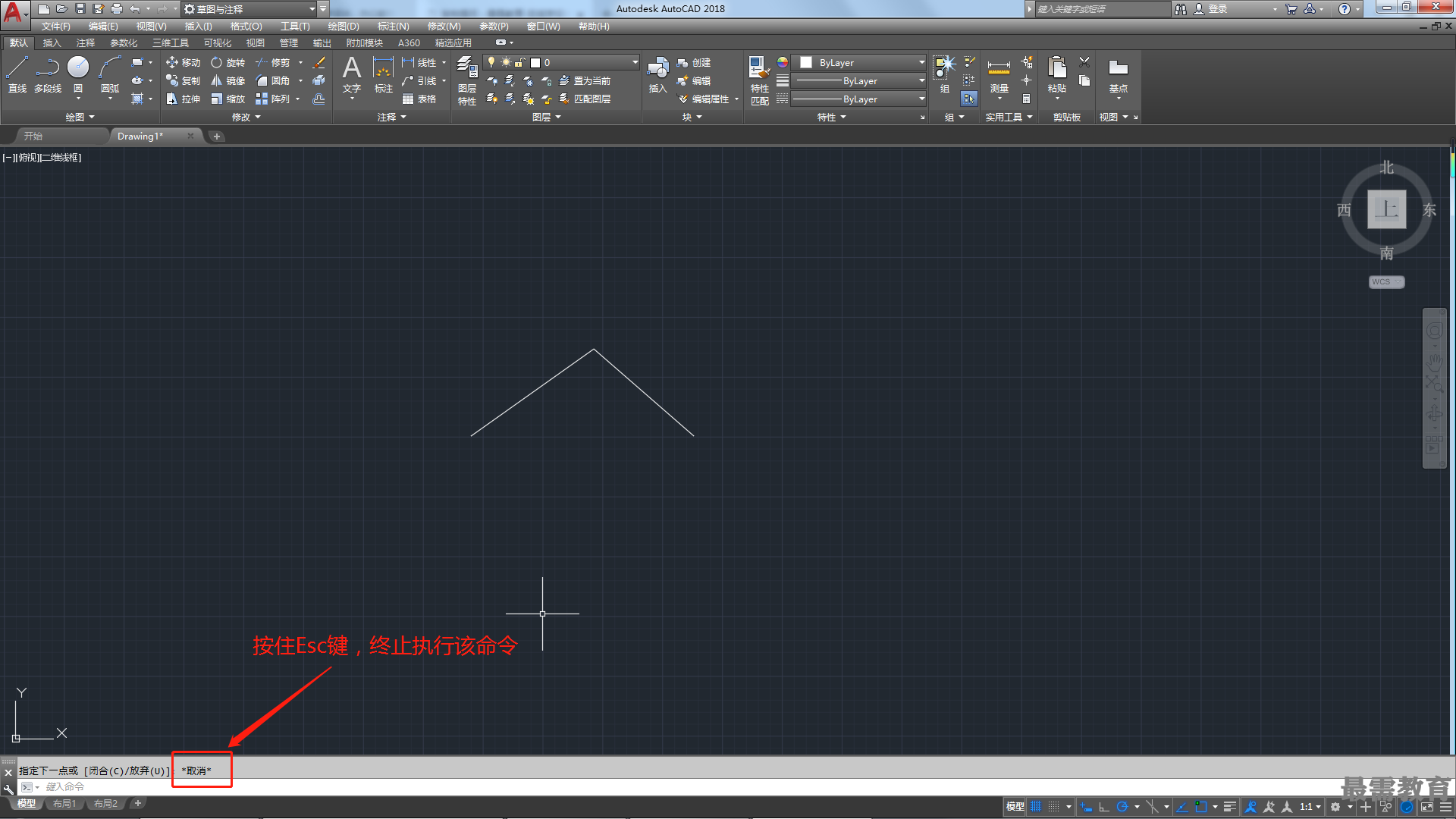Select the Dimension (标注) tool
This screenshot has height=819, width=1456.
pos(384,74)
